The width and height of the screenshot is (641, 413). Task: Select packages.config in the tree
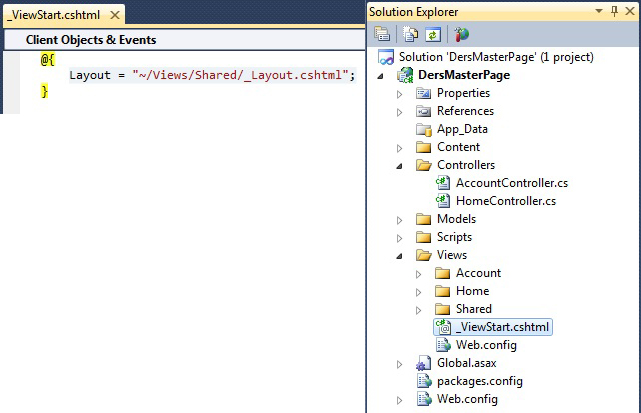point(480,381)
